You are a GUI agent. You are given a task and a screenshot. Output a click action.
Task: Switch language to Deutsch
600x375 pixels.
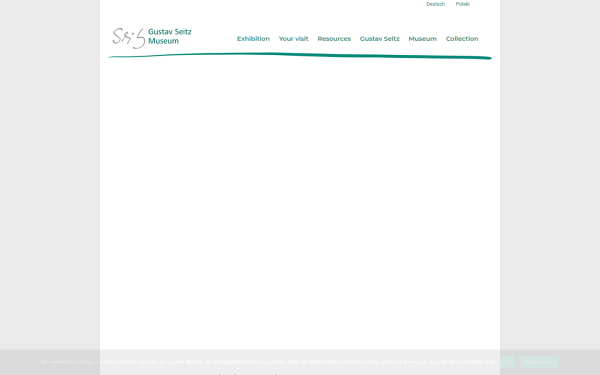pyautogui.click(x=436, y=4)
